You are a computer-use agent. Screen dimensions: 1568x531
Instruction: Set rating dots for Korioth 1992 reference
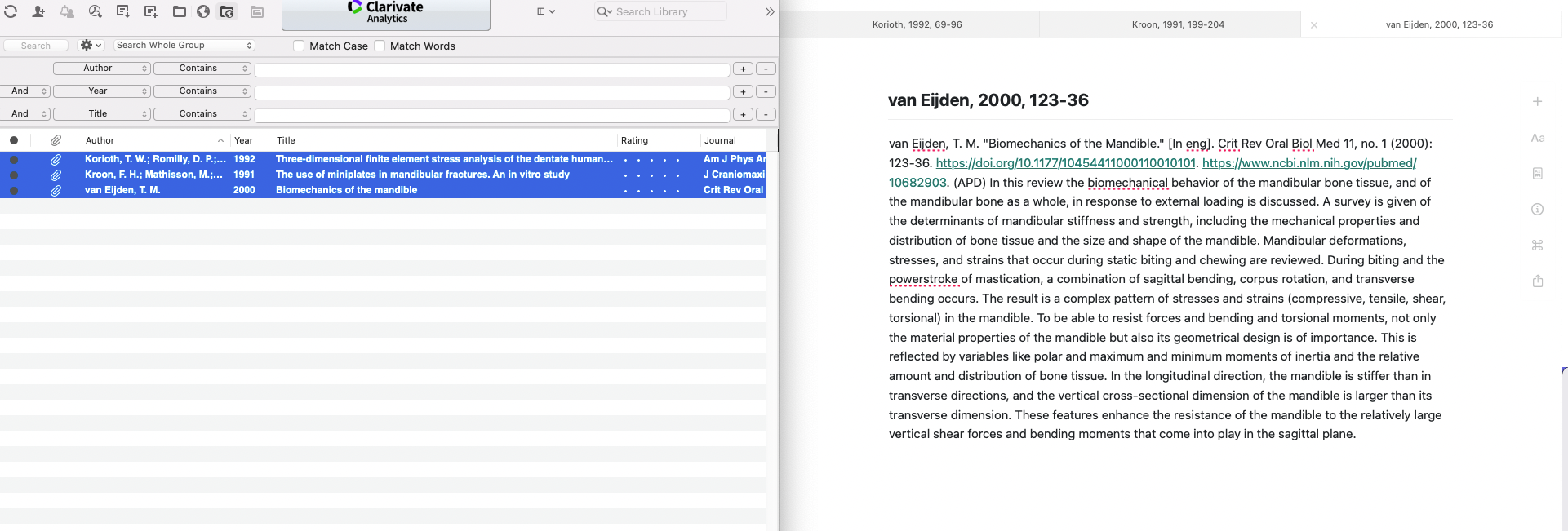tap(651, 160)
